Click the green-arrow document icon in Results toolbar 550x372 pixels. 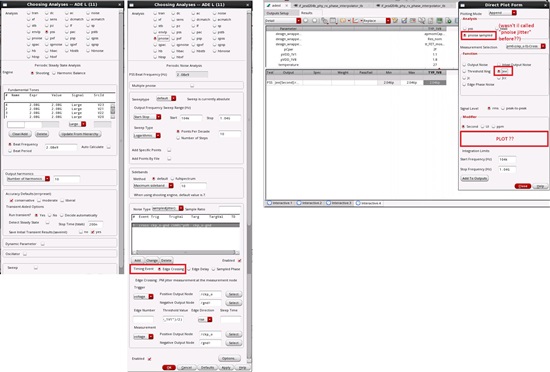pos(448,21)
